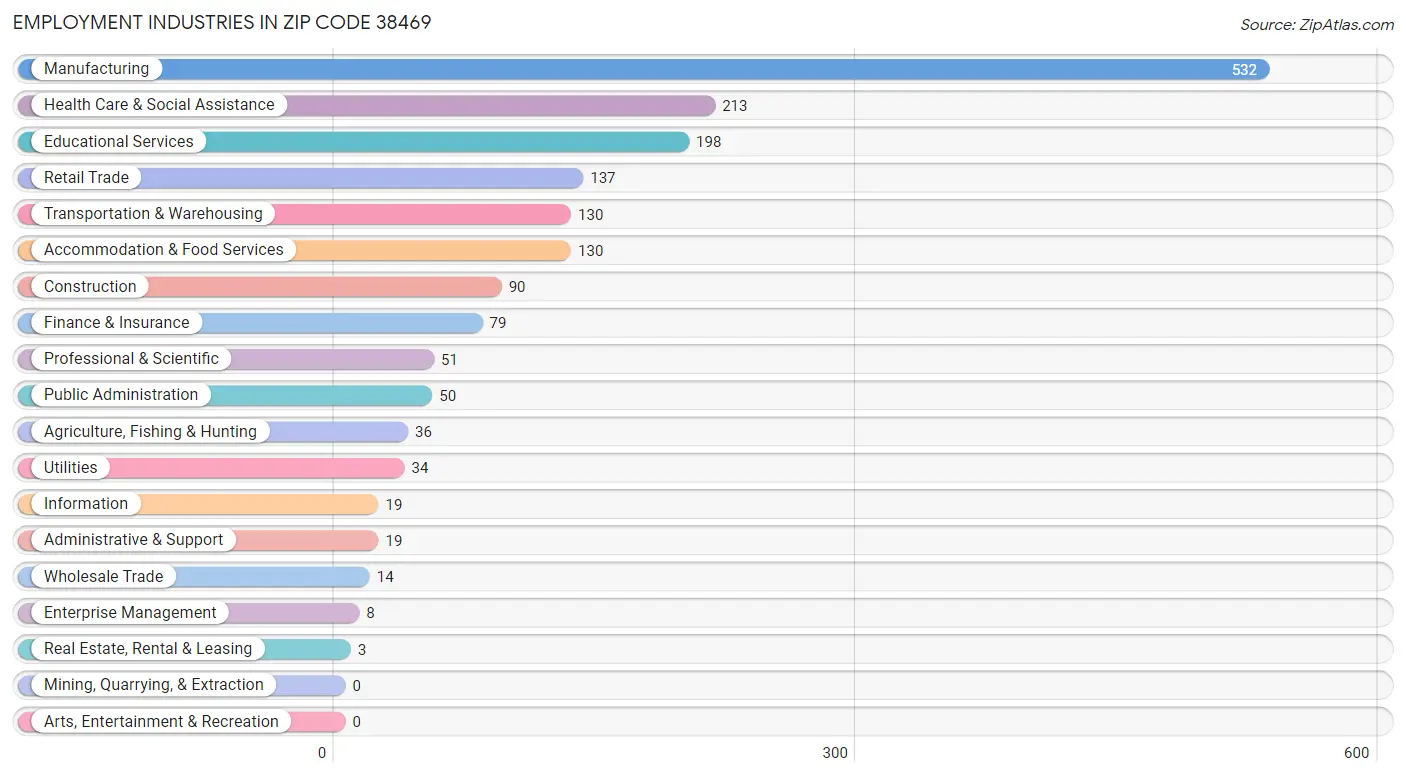
Task: Click the 300 axis tick label
Action: (835, 753)
